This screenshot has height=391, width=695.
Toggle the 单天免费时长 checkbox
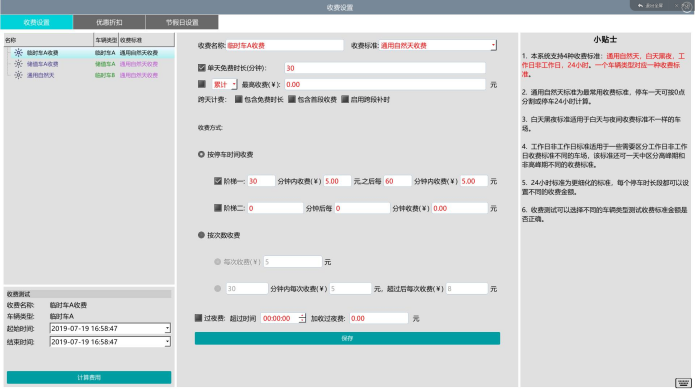click(x=202, y=68)
